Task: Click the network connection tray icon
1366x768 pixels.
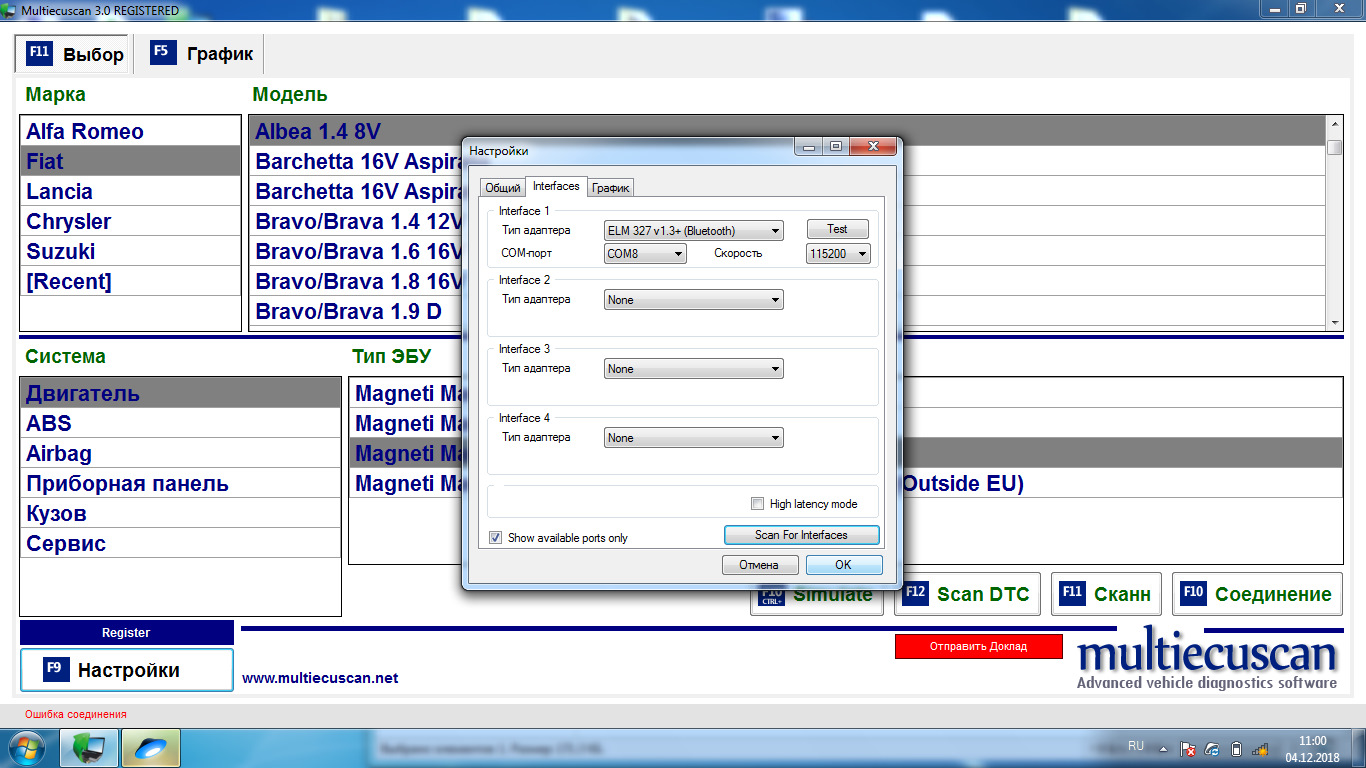Action: pos(1212,747)
